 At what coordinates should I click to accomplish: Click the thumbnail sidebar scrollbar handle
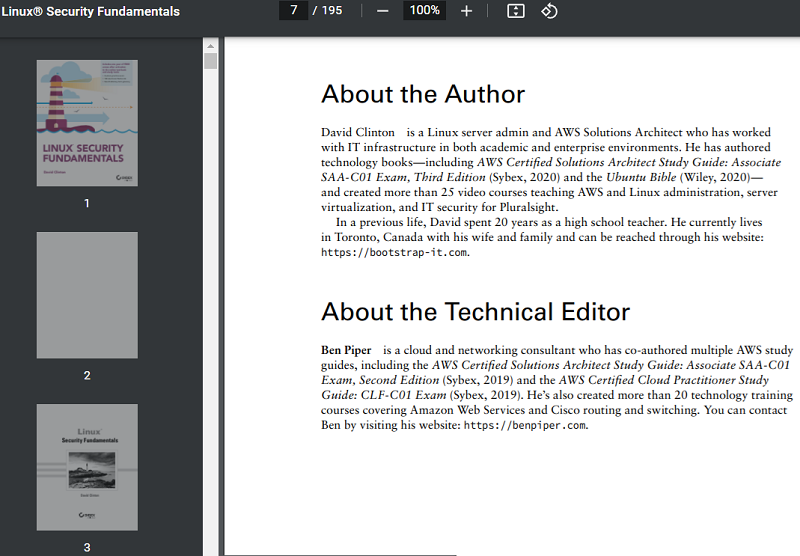click(210, 61)
